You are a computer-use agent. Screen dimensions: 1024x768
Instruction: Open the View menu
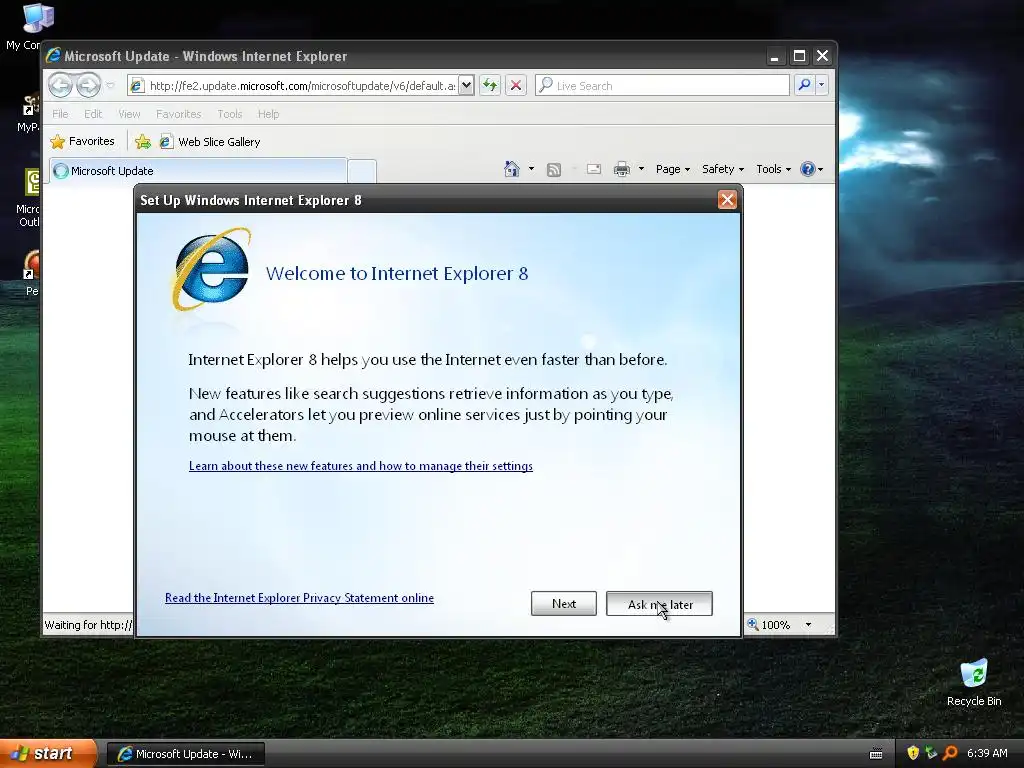click(x=129, y=114)
